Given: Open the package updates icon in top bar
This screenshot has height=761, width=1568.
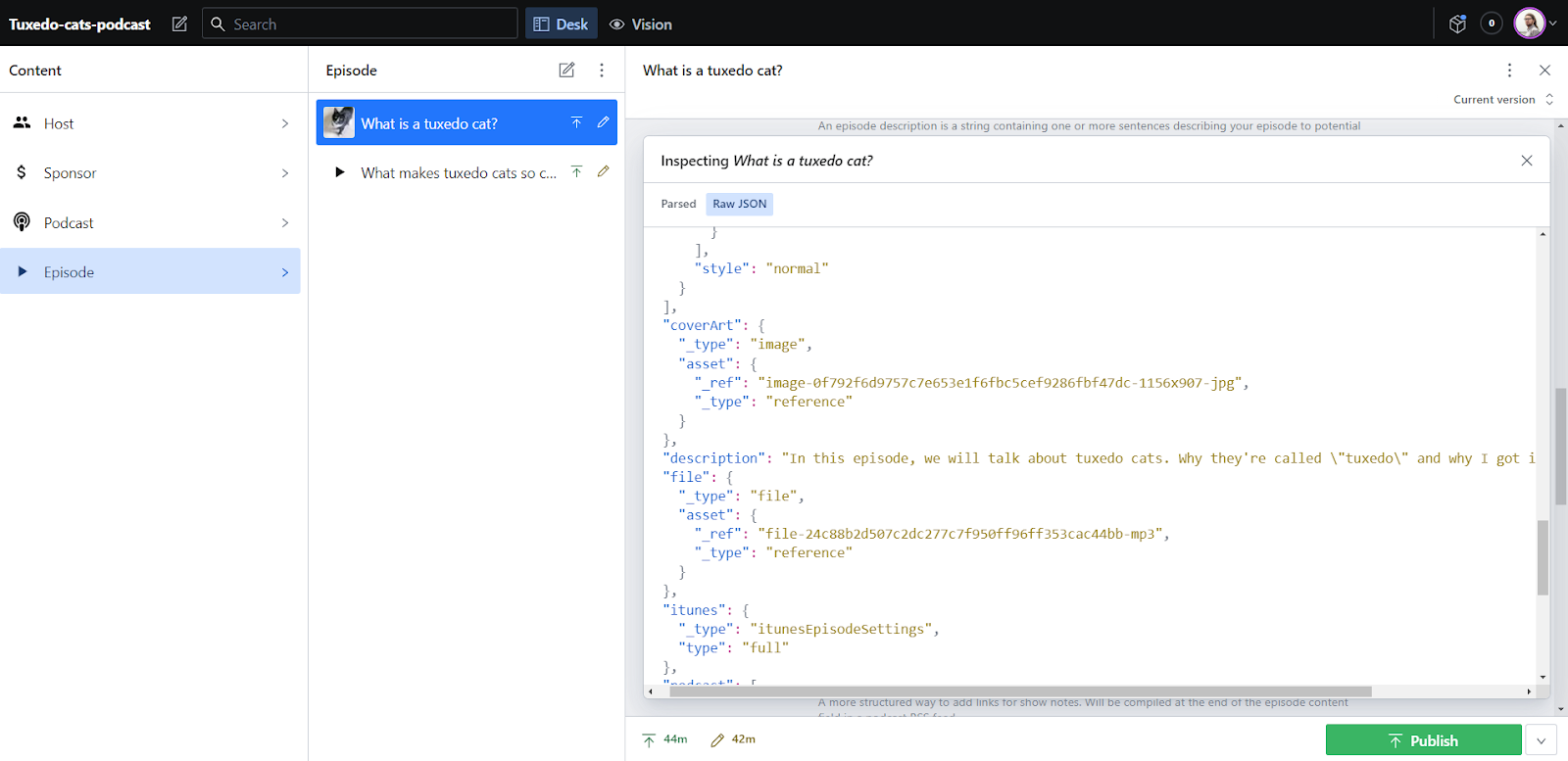Looking at the screenshot, I should [1457, 24].
